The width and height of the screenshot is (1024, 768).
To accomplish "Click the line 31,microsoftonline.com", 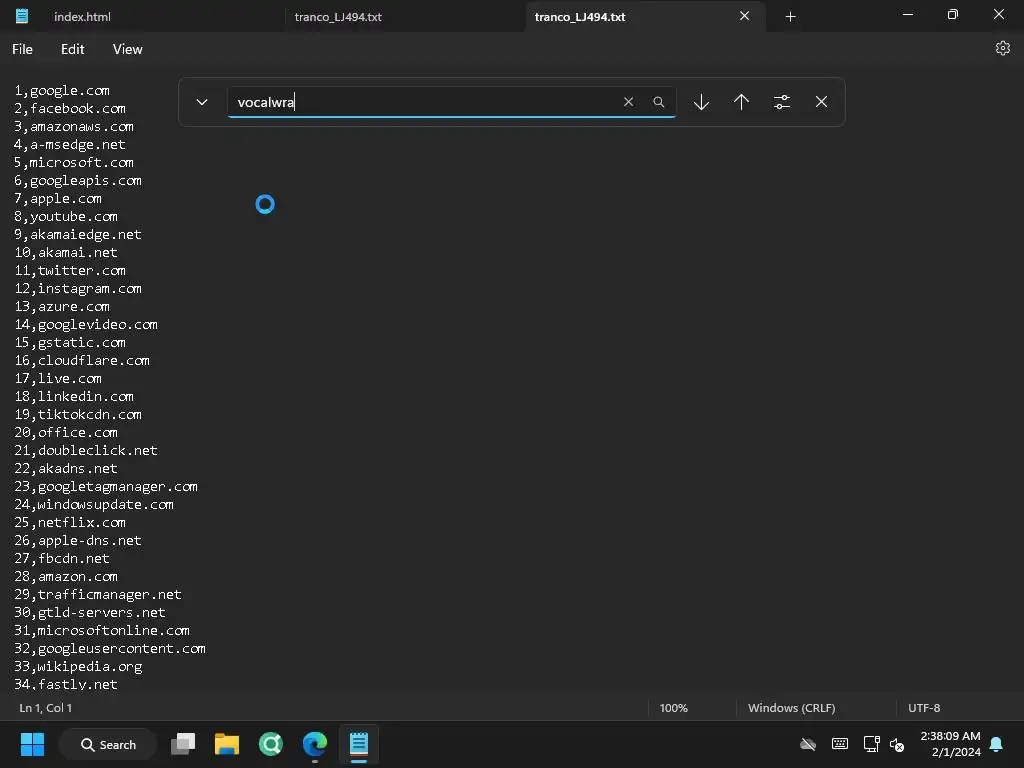I will (102, 631).
